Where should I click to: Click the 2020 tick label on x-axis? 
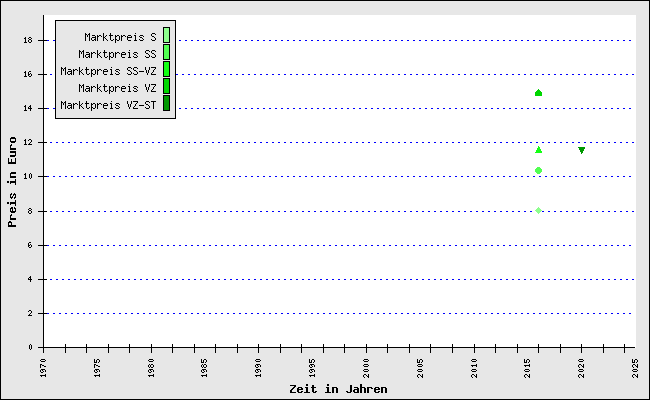[581, 366]
